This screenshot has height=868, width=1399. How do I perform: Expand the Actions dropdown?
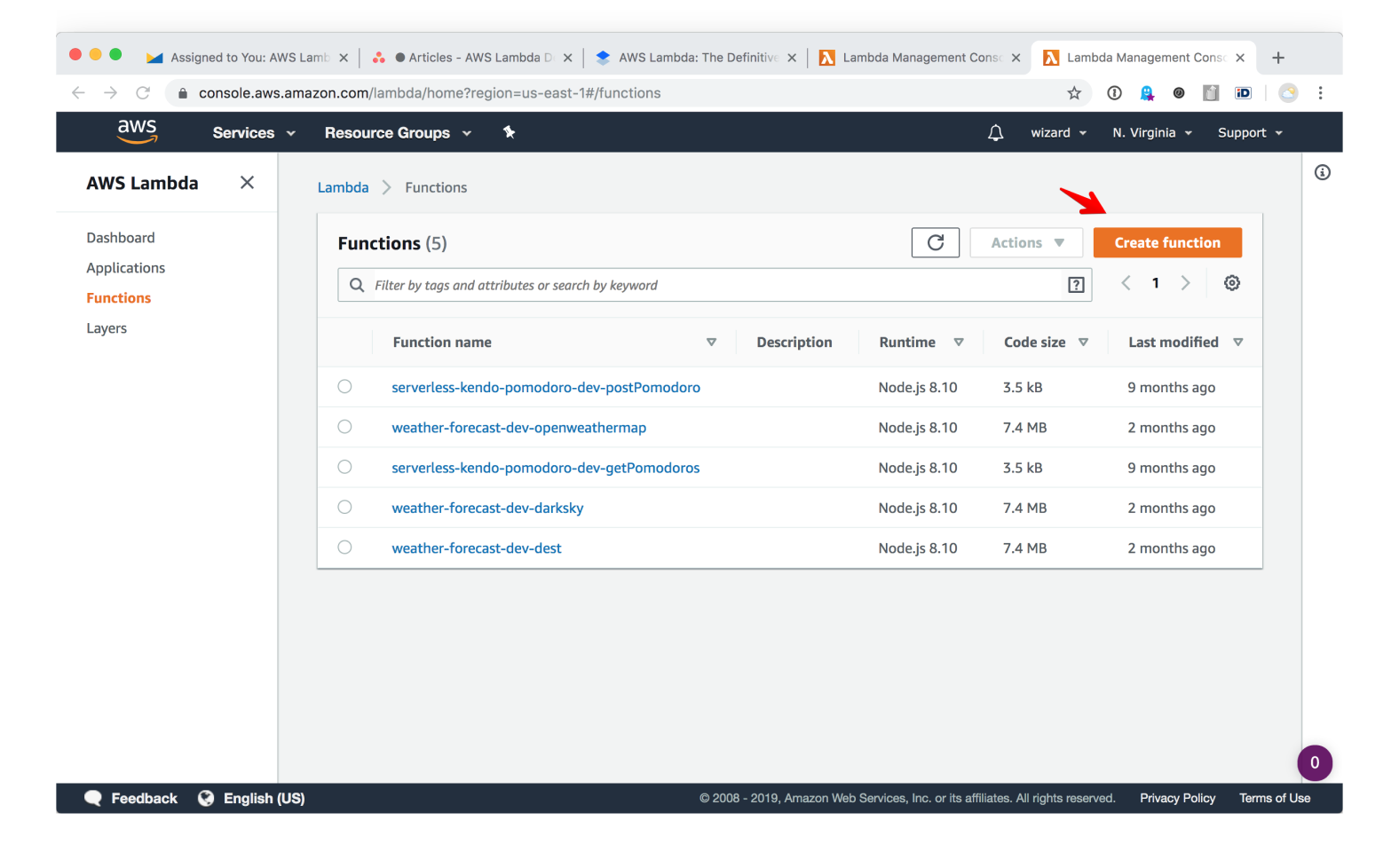point(1025,243)
